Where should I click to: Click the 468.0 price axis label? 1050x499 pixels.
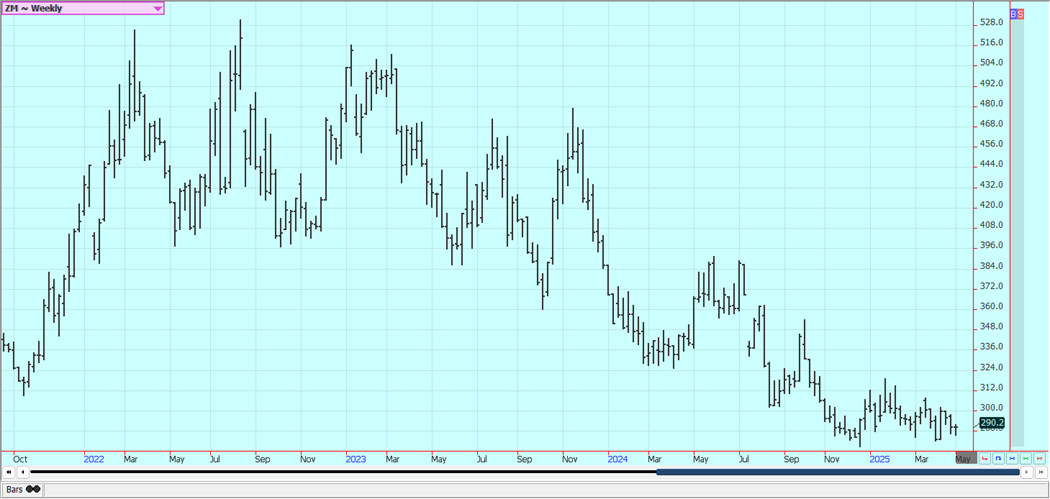(991, 124)
